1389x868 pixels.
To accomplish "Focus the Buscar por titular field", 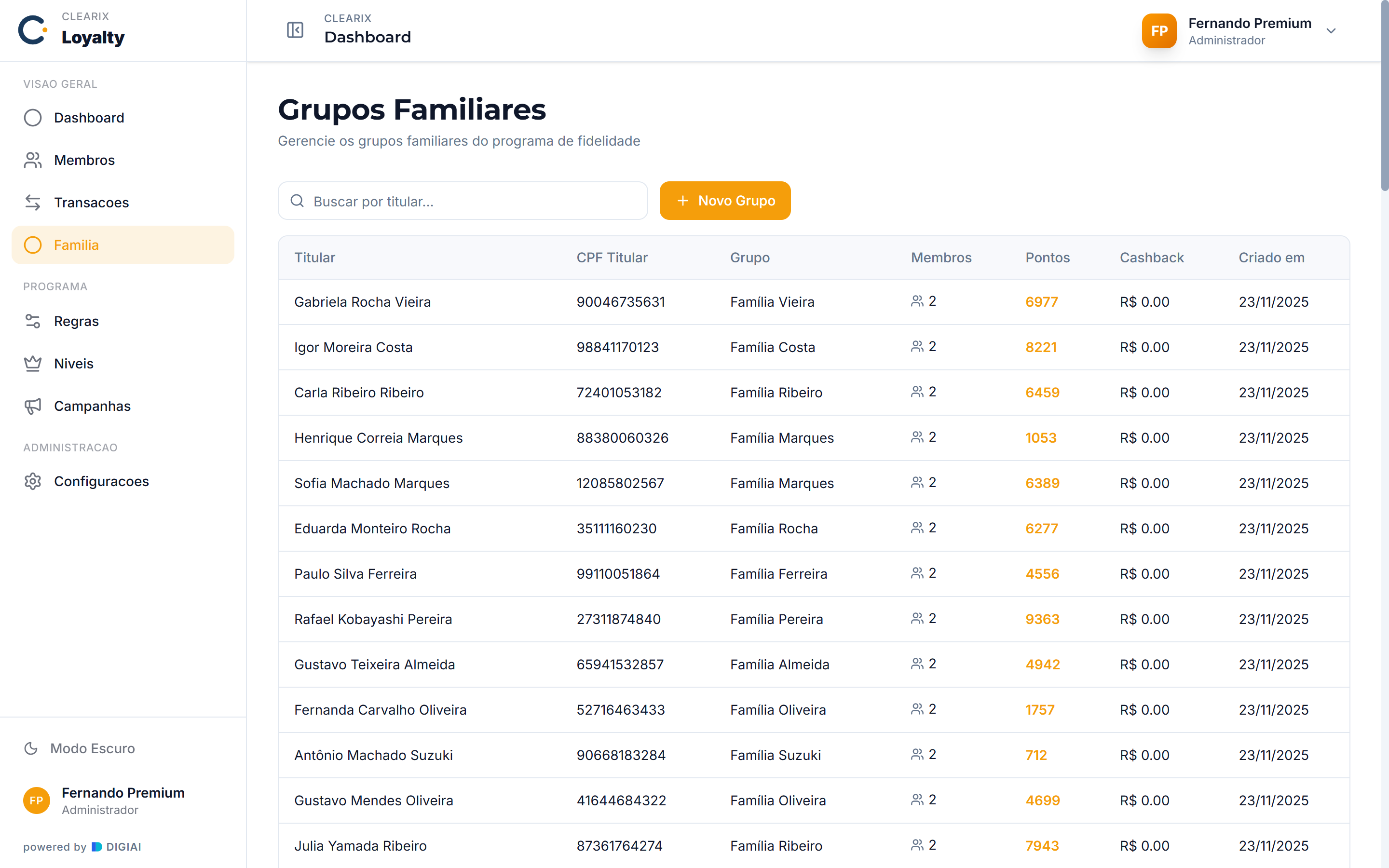I will click(x=463, y=201).
